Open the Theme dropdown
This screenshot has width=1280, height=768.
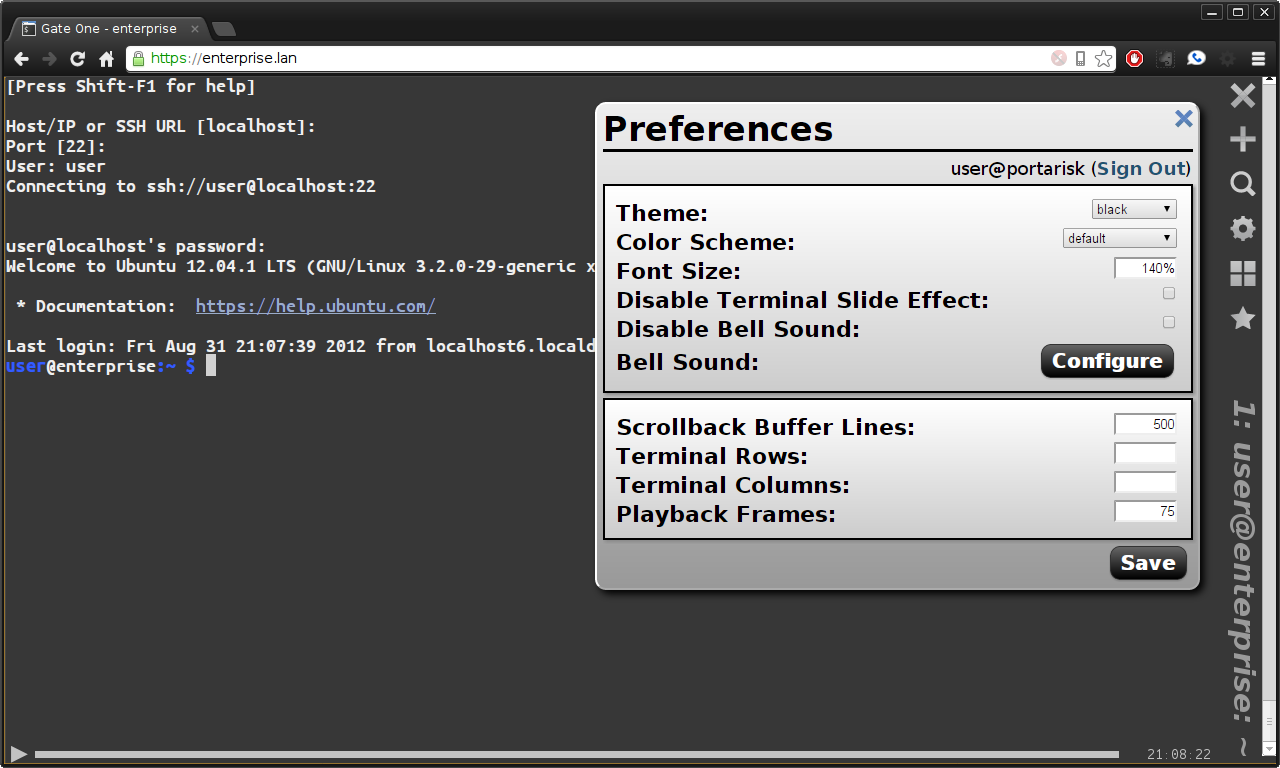(1133, 209)
